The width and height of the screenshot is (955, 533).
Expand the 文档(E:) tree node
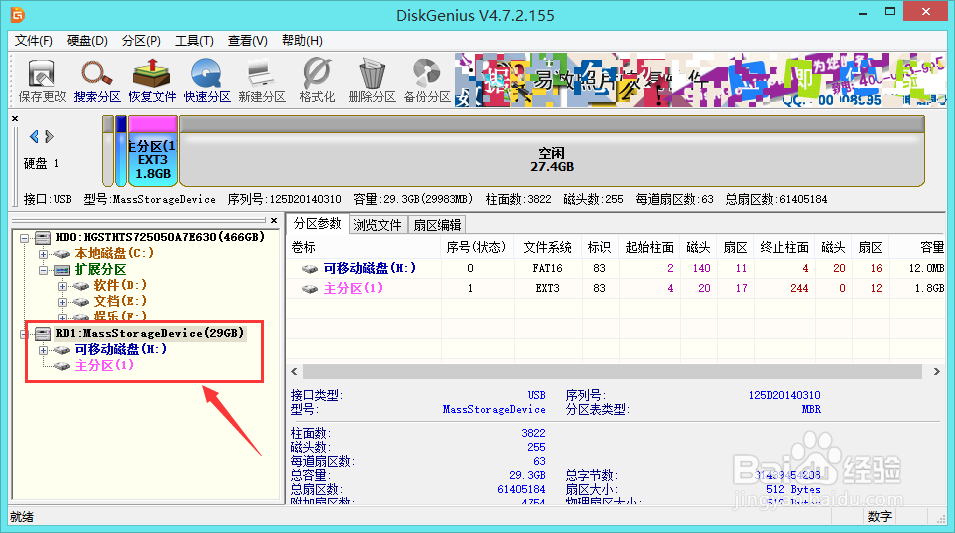(x=63, y=302)
